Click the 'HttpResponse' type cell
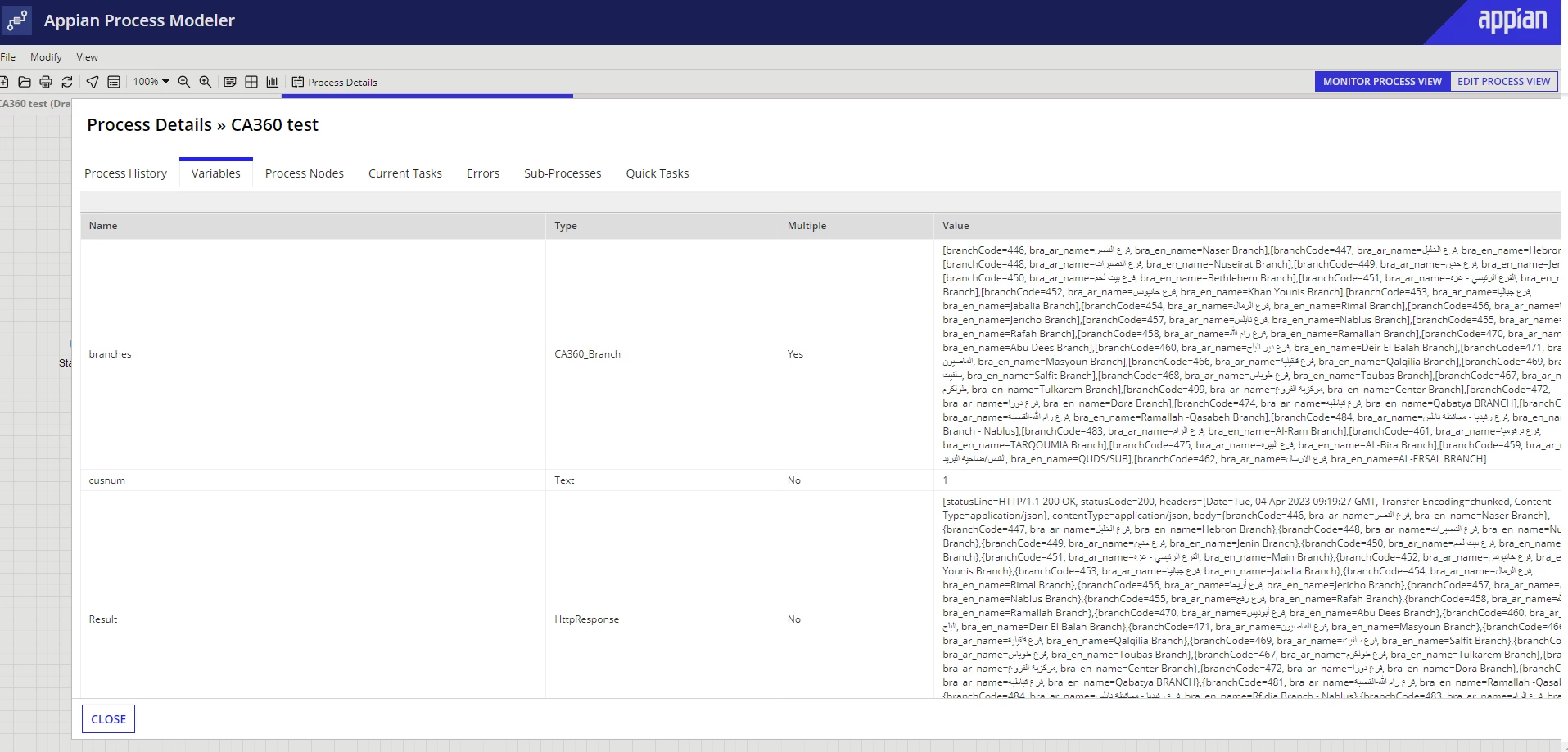Screen dimensions: 1568x752 click(x=662, y=619)
